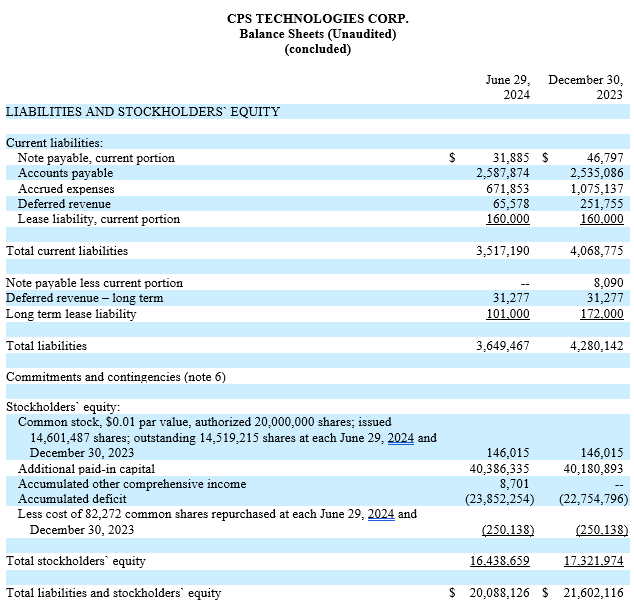Click deferred revenue value 65,578
Image resolution: width=634 pixels, height=607 pixels.
(511, 204)
